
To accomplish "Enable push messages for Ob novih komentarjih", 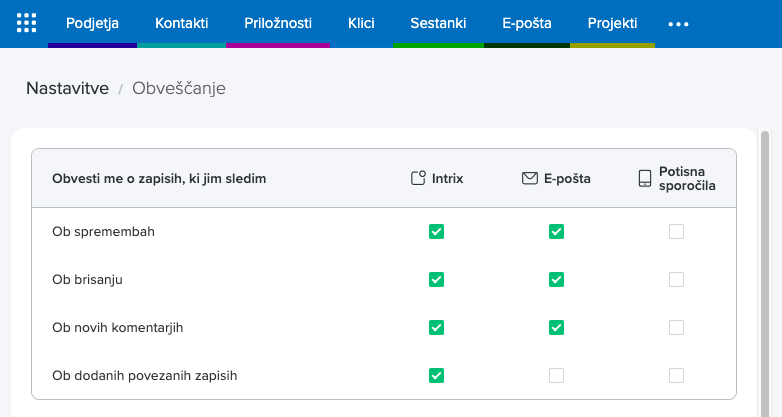I will 677,328.
